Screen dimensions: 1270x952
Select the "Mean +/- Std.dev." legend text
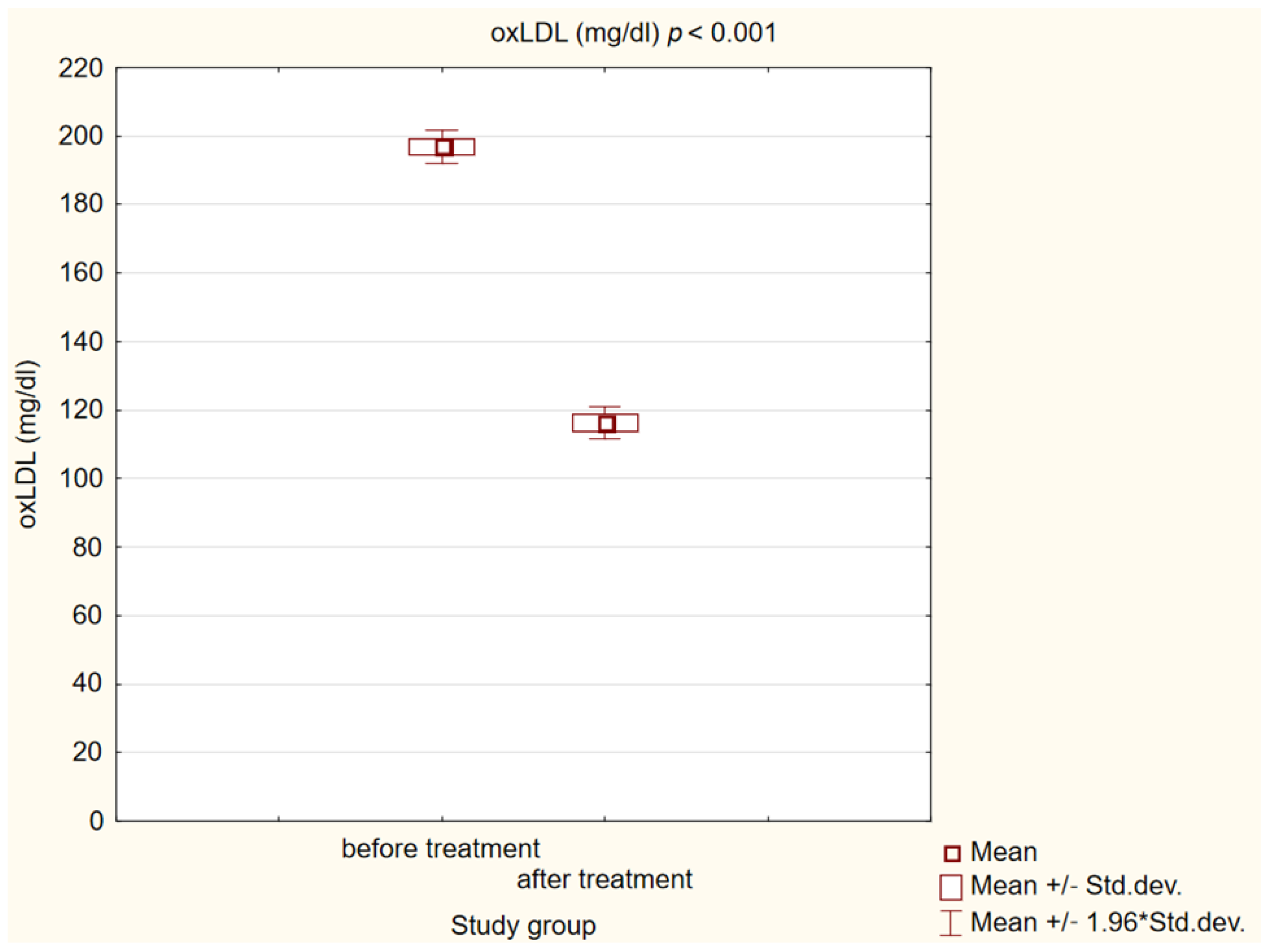(x=1076, y=886)
